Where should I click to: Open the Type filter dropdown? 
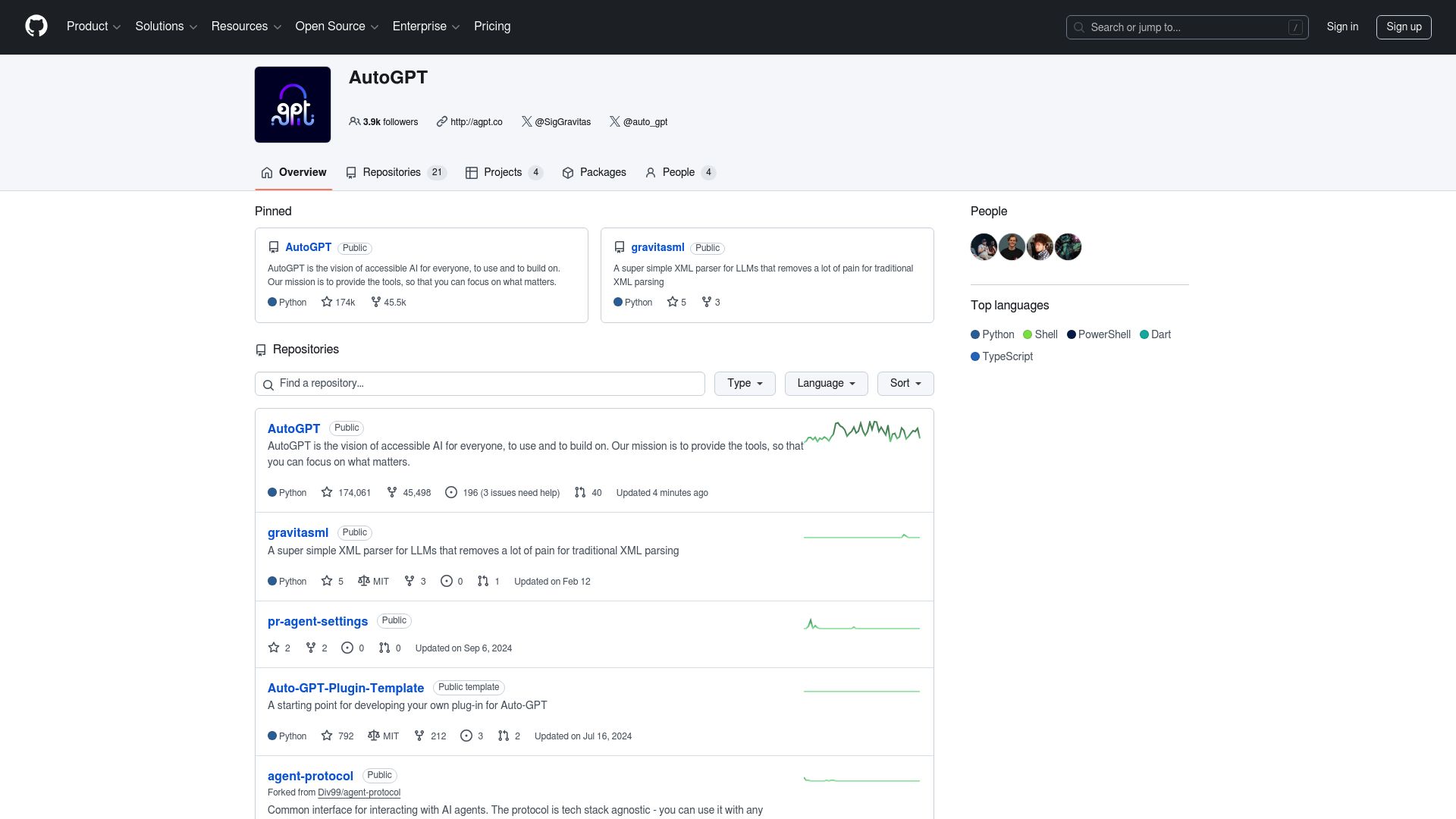click(745, 384)
